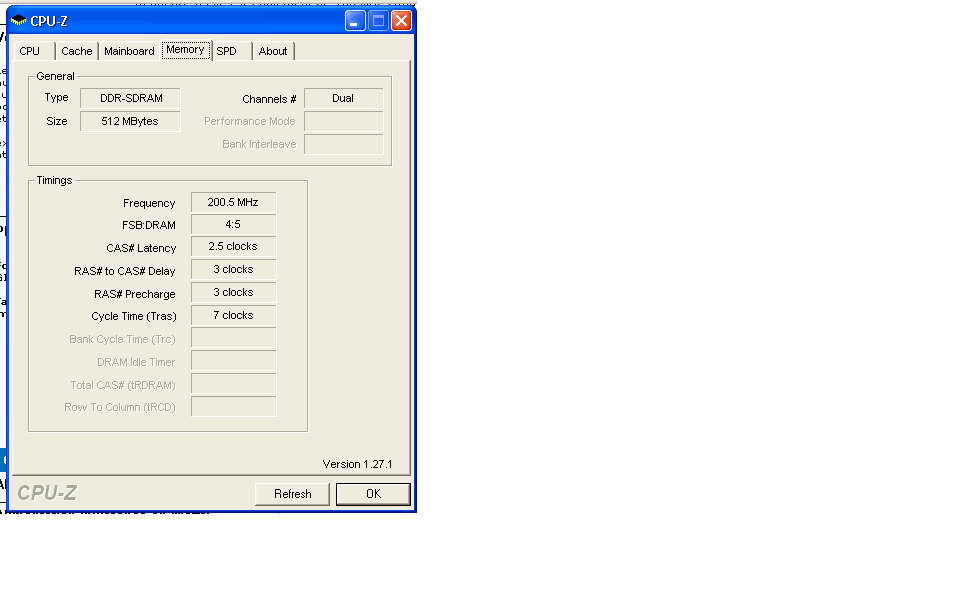The image size is (962, 615).
Task: Select the Mainboard tab
Action: pyautogui.click(x=129, y=51)
